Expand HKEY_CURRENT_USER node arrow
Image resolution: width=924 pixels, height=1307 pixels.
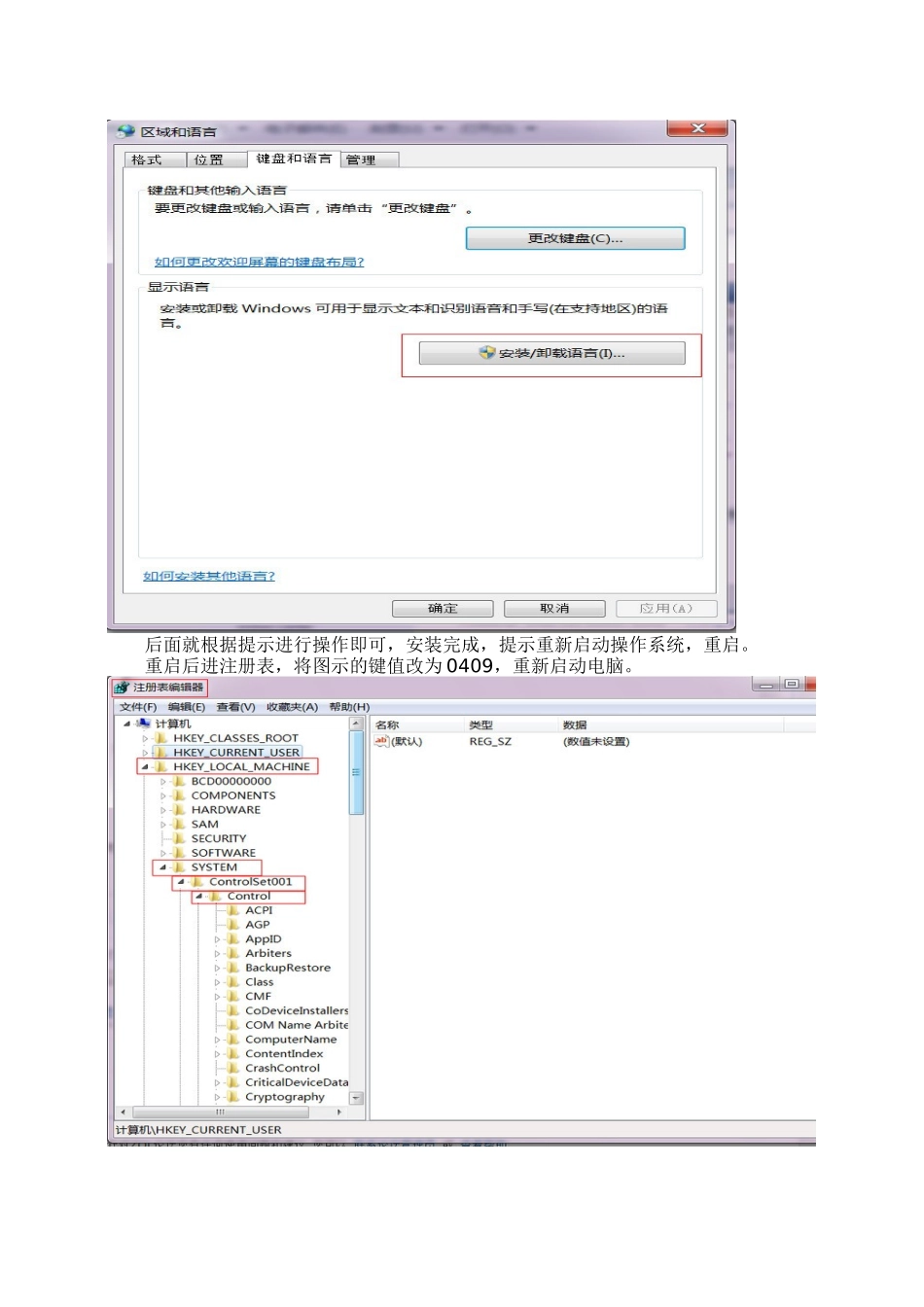145,753
